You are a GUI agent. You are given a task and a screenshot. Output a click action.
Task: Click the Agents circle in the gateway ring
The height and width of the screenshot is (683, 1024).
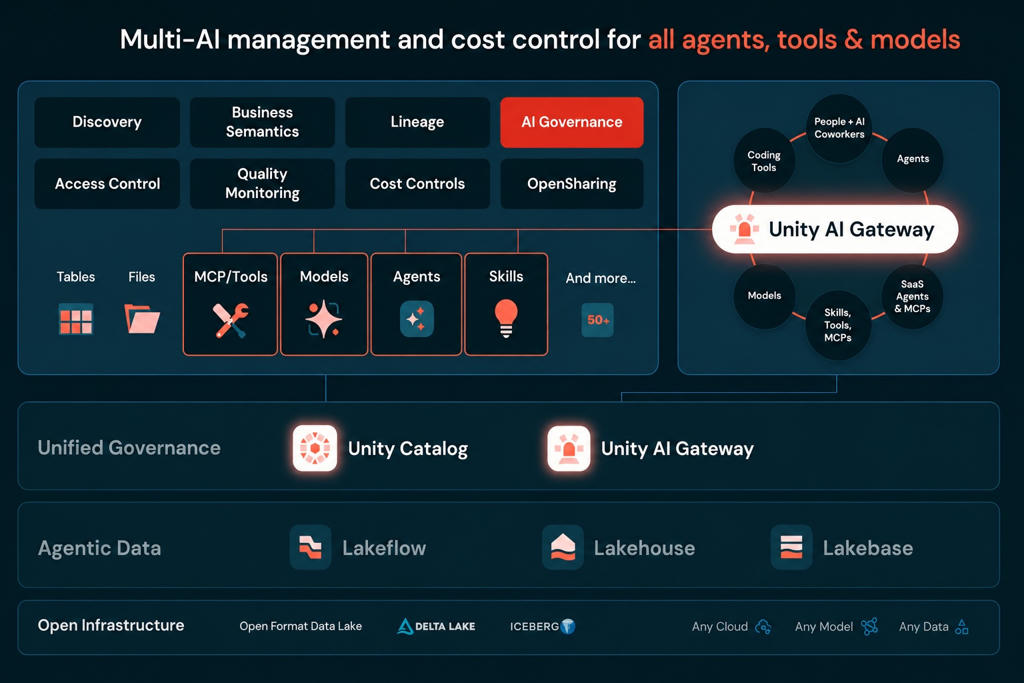(912, 159)
